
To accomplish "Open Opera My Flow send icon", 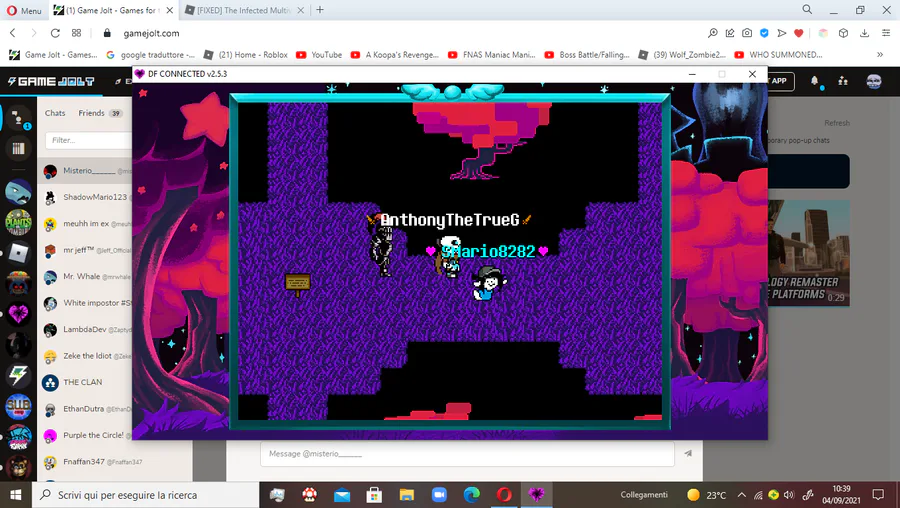I will pos(781,33).
